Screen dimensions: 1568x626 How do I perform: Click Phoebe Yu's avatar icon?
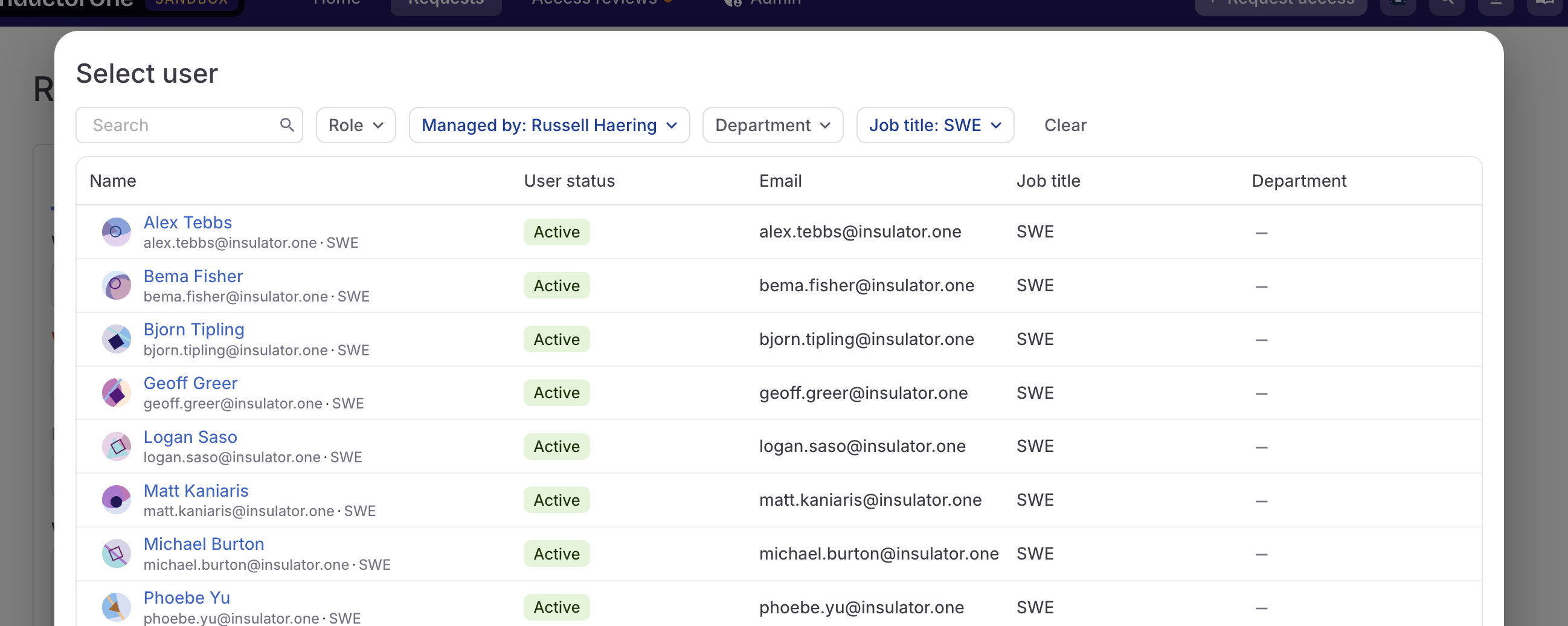pos(115,607)
